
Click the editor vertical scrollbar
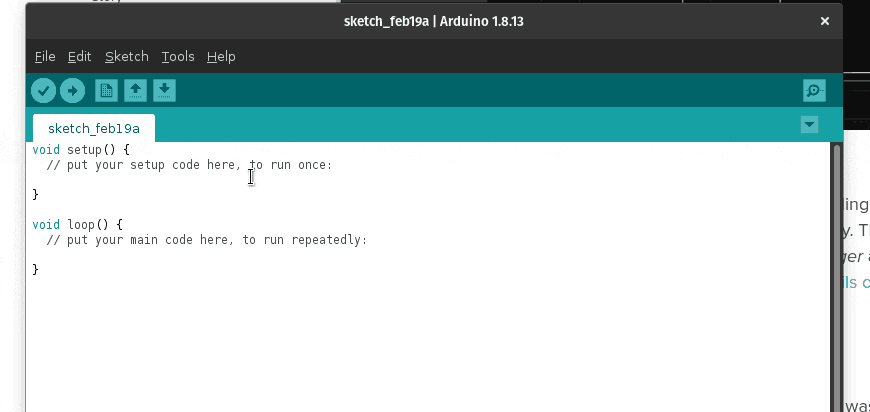click(837, 277)
